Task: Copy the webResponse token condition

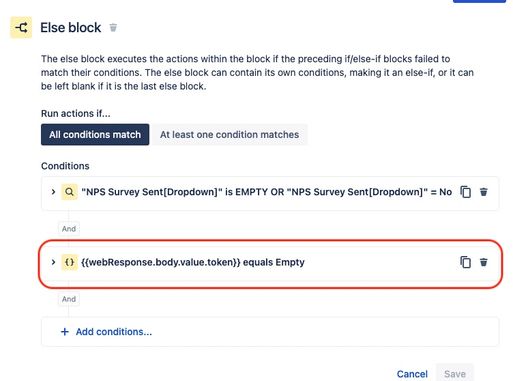Action: [465, 262]
